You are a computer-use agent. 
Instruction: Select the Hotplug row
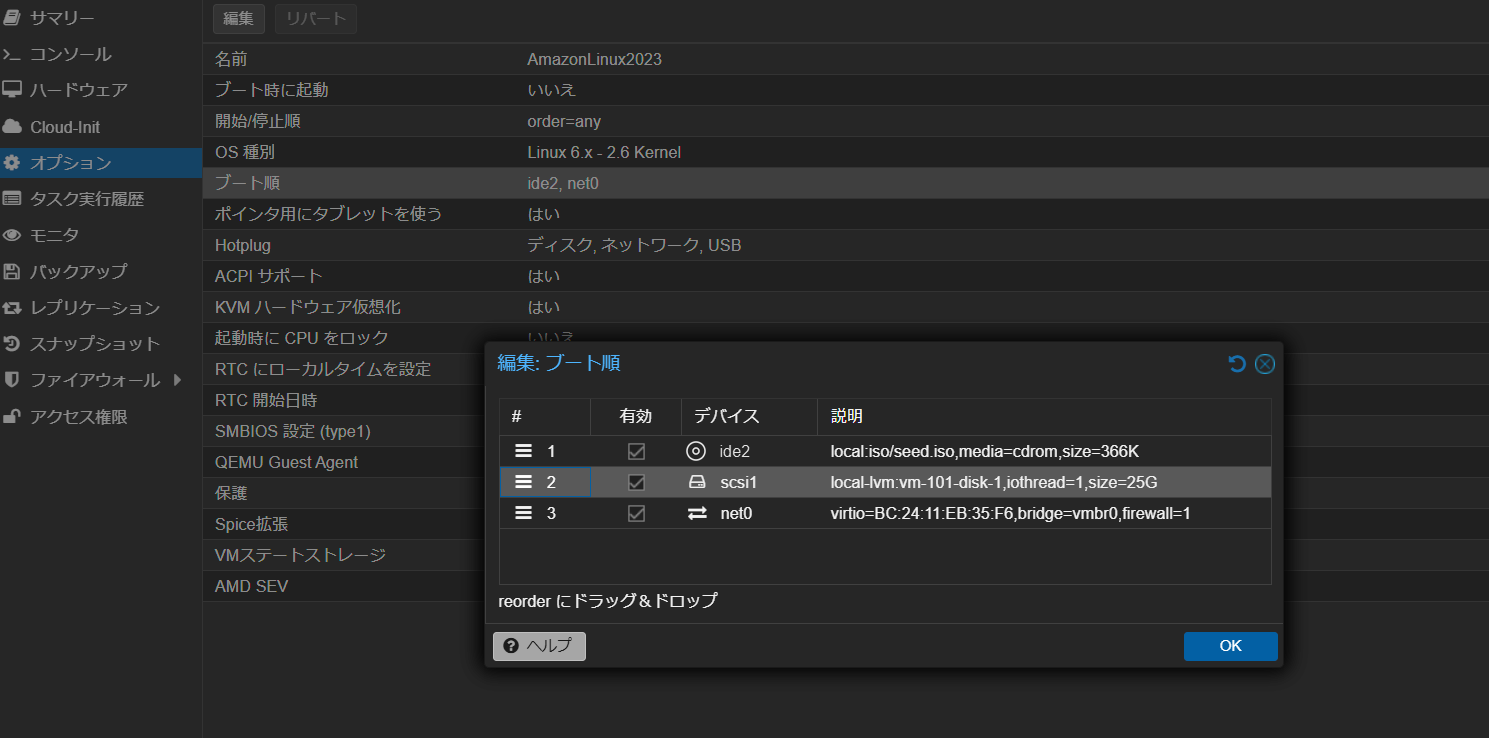pyautogui.click(x=845, y=245)
